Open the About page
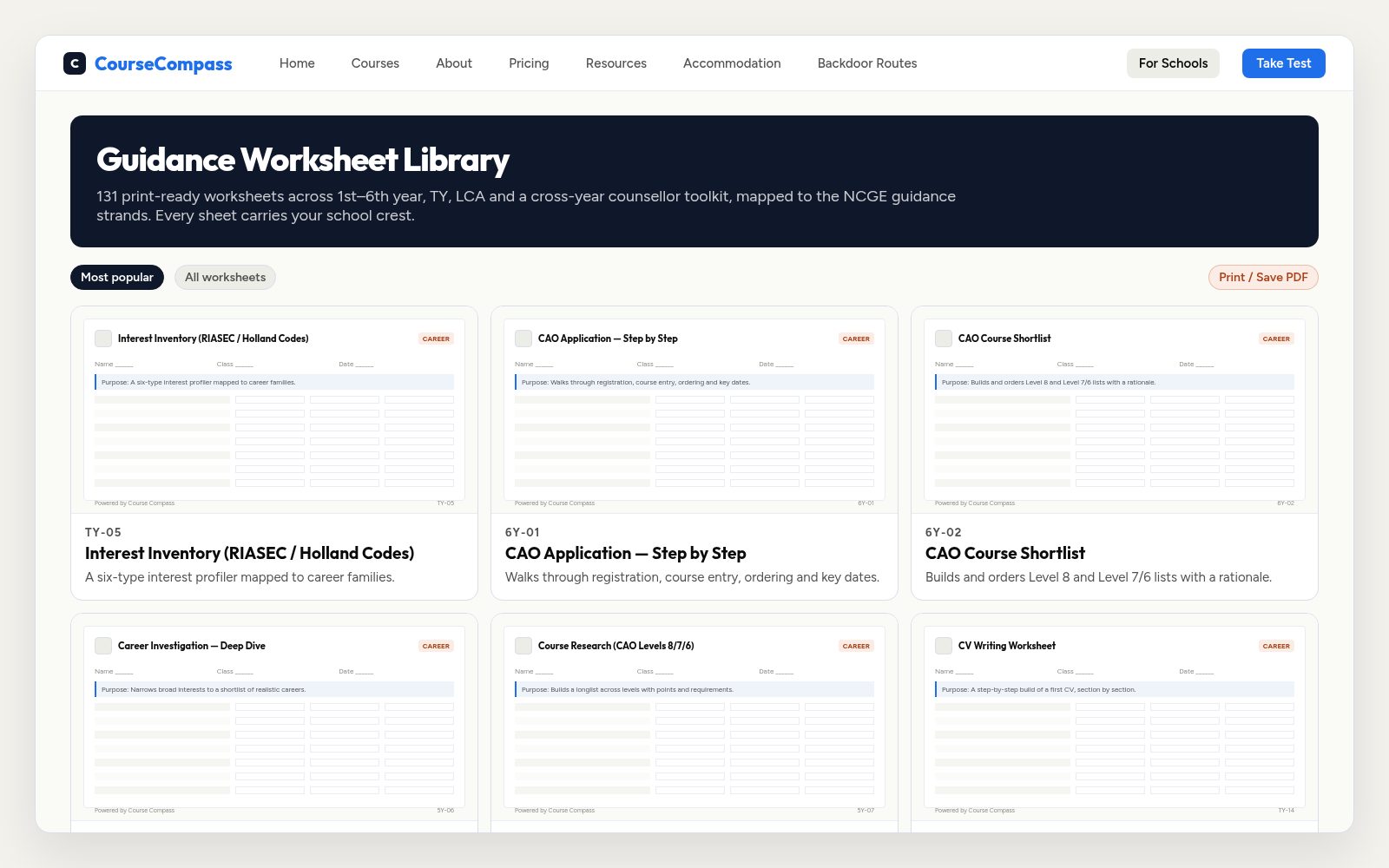The width and height of the screenshot is (1389, 868). point(454,63)
